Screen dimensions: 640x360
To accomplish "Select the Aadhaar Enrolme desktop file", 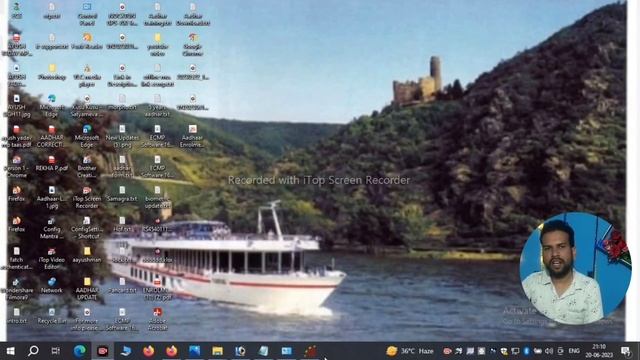I will (x=193, y=136).
